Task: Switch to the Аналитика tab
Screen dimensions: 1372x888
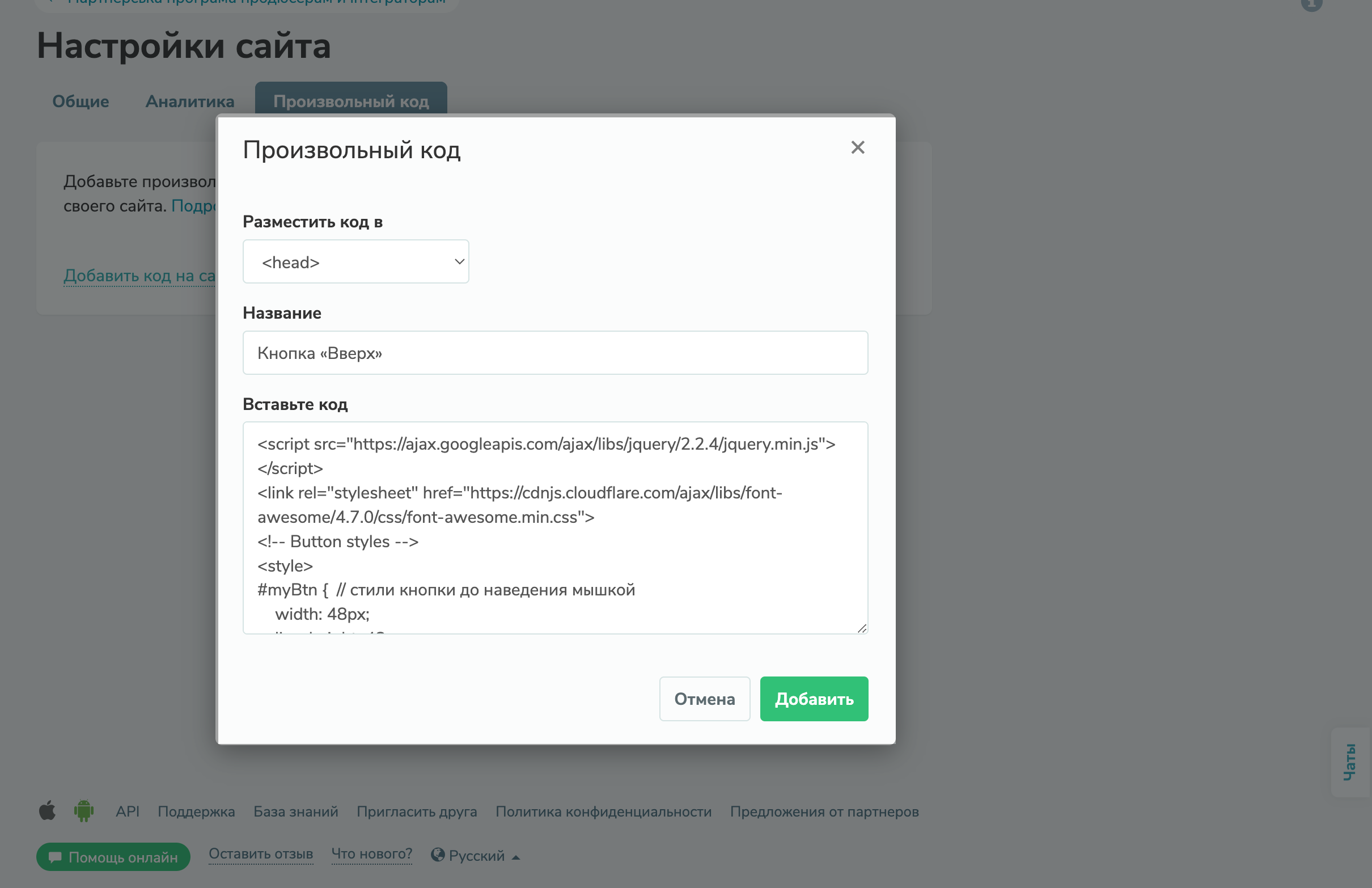Action: 190,102
